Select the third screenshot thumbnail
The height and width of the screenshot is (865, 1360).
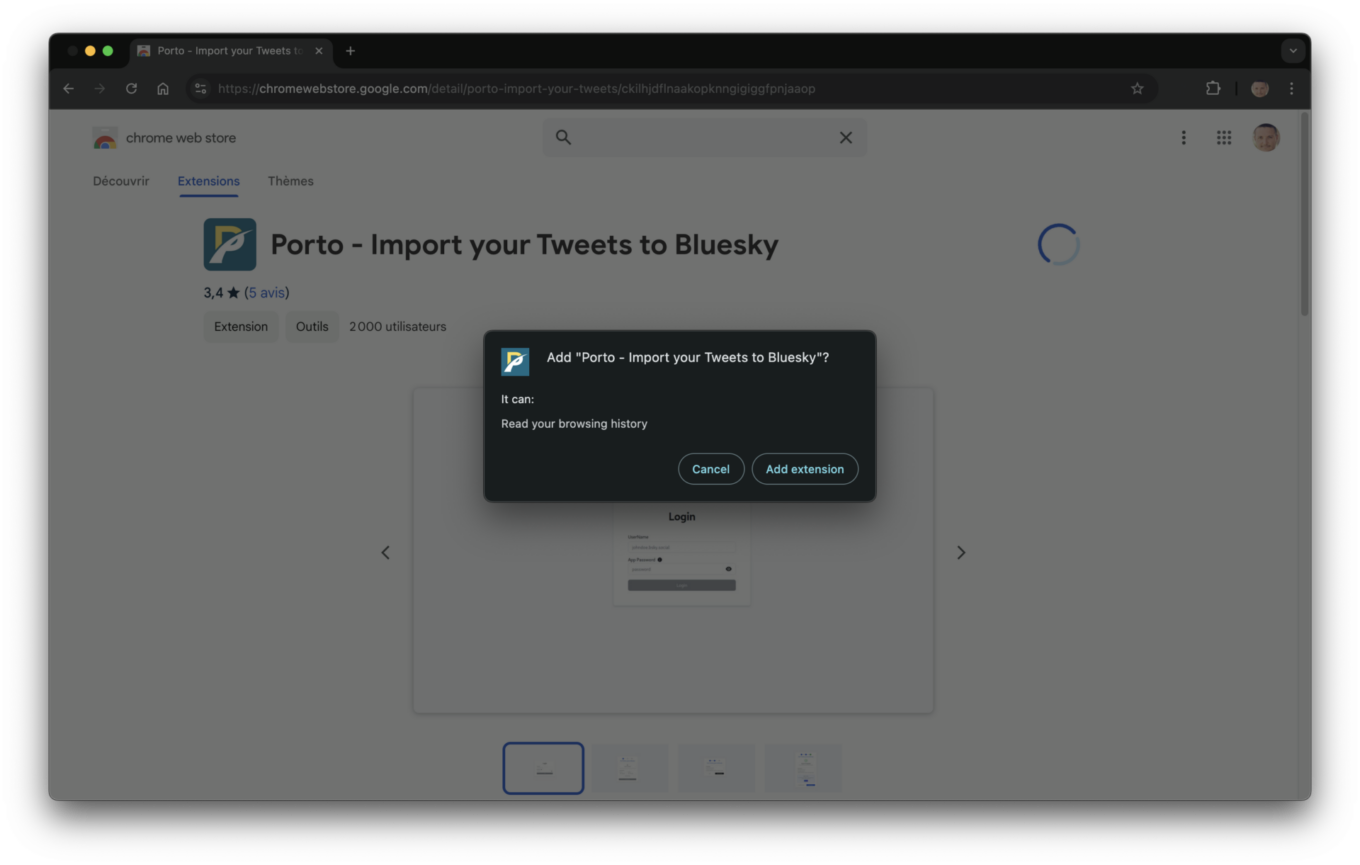coord(716,768)
